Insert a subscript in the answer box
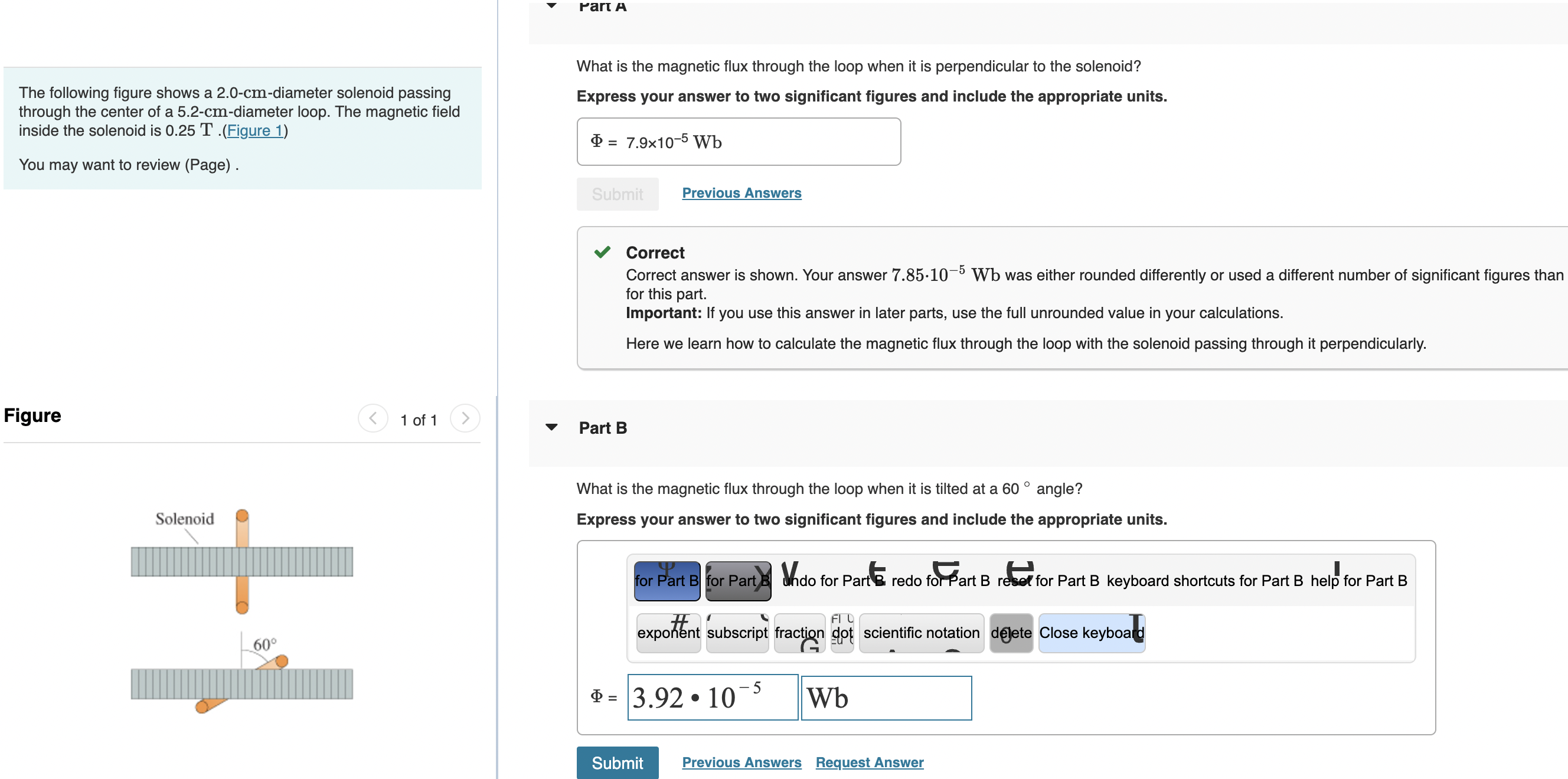This screenshot has height=779, width=1568. [737, 632]
